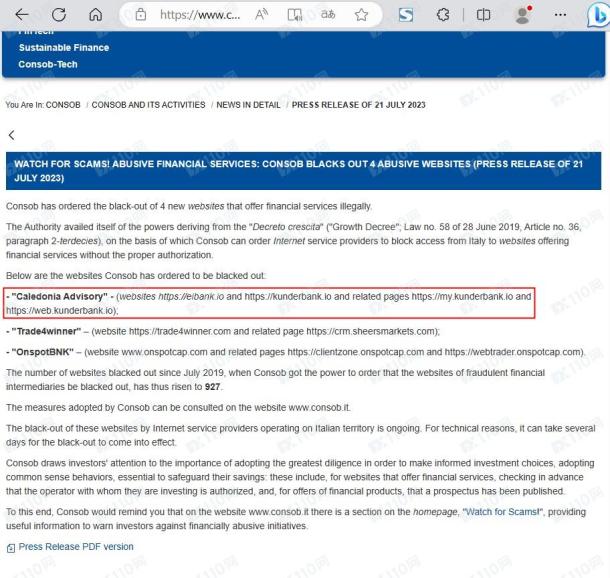The image size is (610, 578).
Task: Click the "Decreto crescita" italic text
Action: (x=286, y=227)
